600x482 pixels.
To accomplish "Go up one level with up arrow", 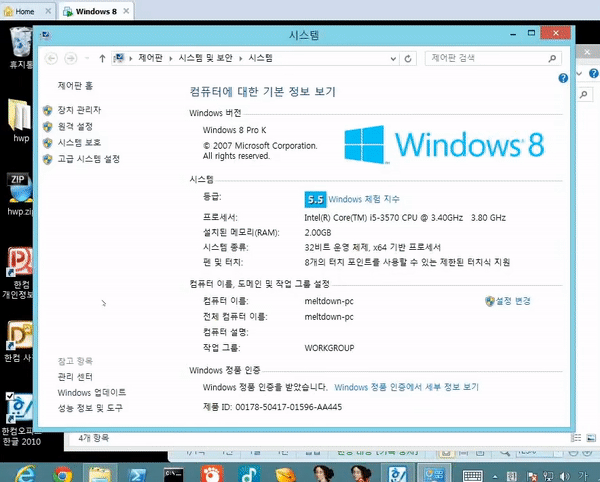I will coord(102,58).
